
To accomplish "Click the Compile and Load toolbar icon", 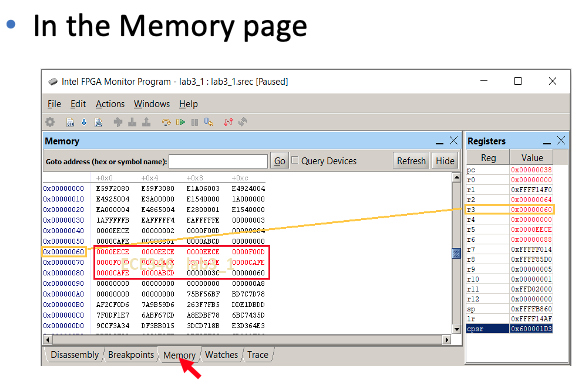I will point(99,122).
